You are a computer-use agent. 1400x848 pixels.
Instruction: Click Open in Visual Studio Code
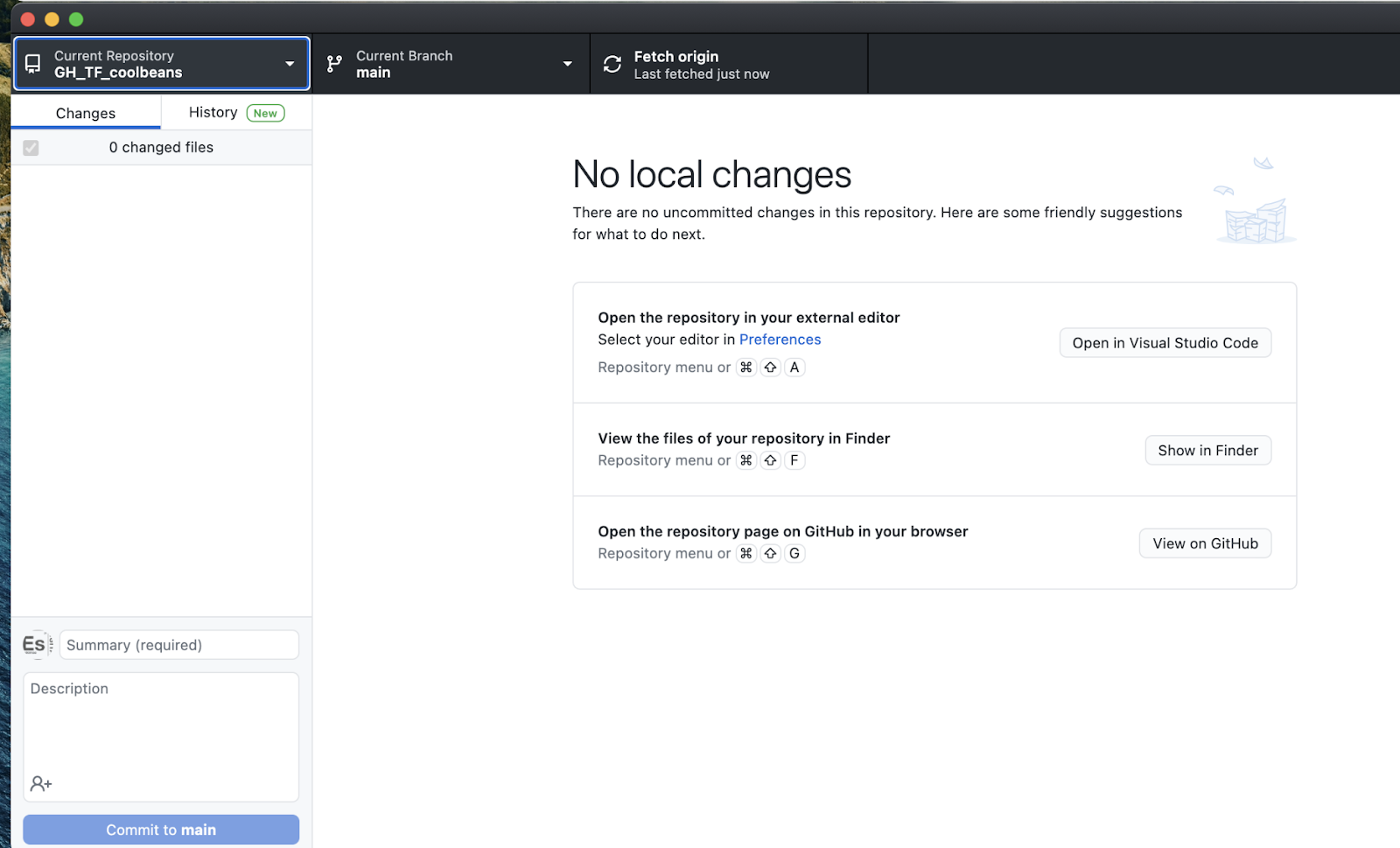tap(1165, 343)
